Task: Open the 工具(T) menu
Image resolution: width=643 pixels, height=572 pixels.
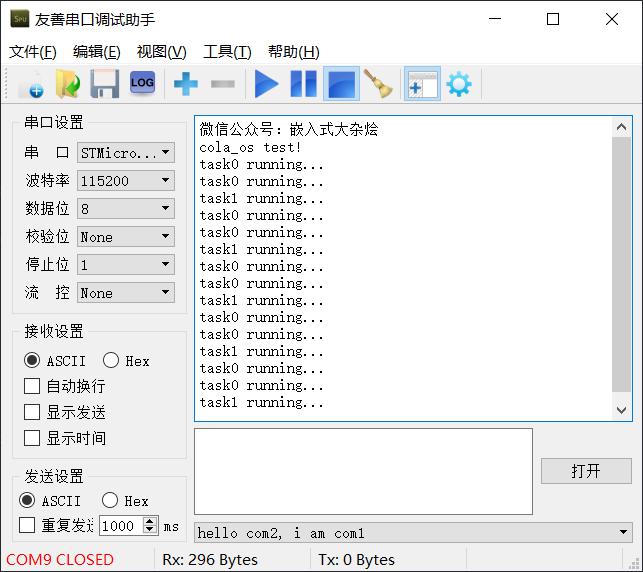Action: point(227,52)
